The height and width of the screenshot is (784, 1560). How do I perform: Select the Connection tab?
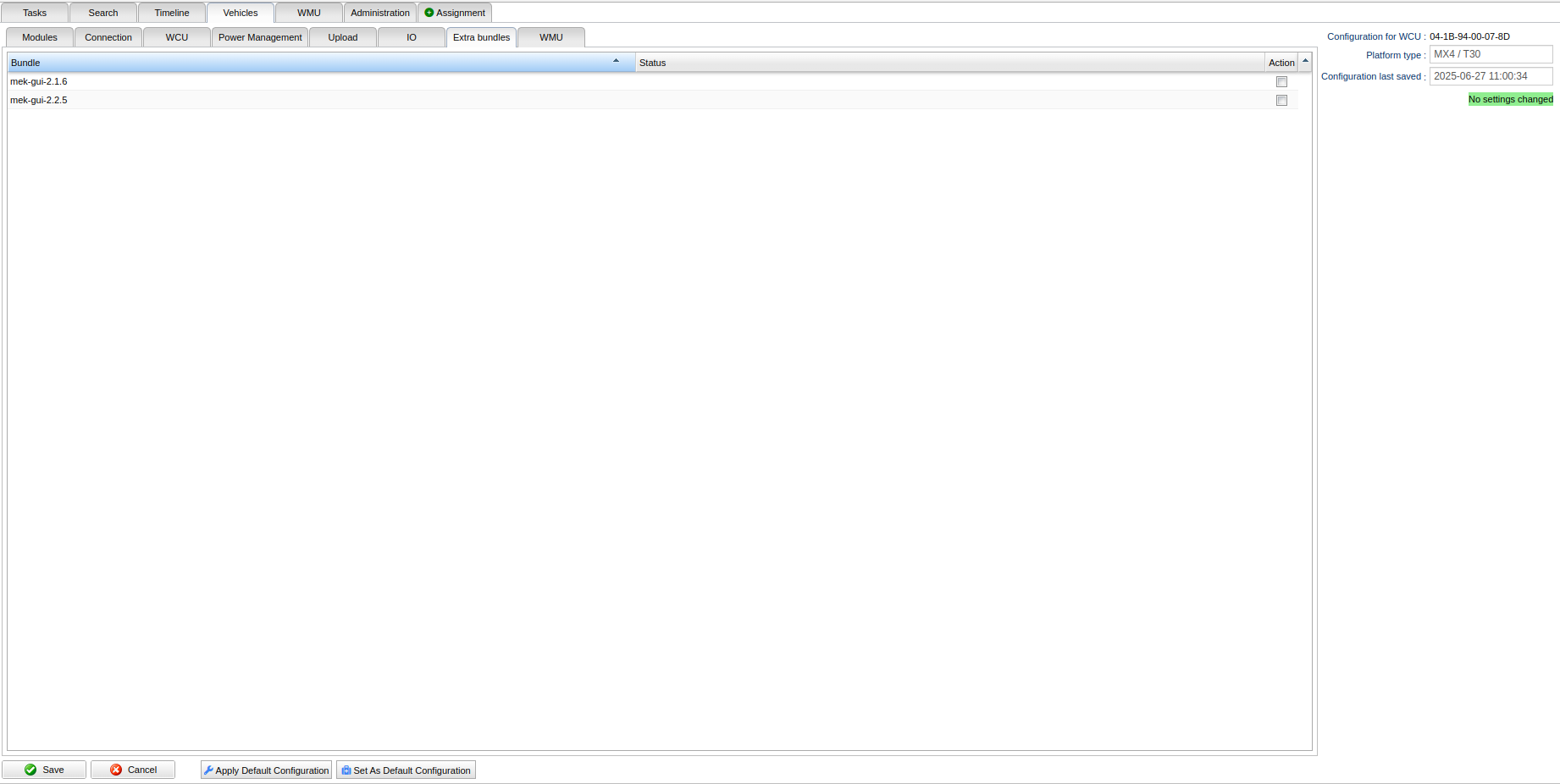(108, 37)
